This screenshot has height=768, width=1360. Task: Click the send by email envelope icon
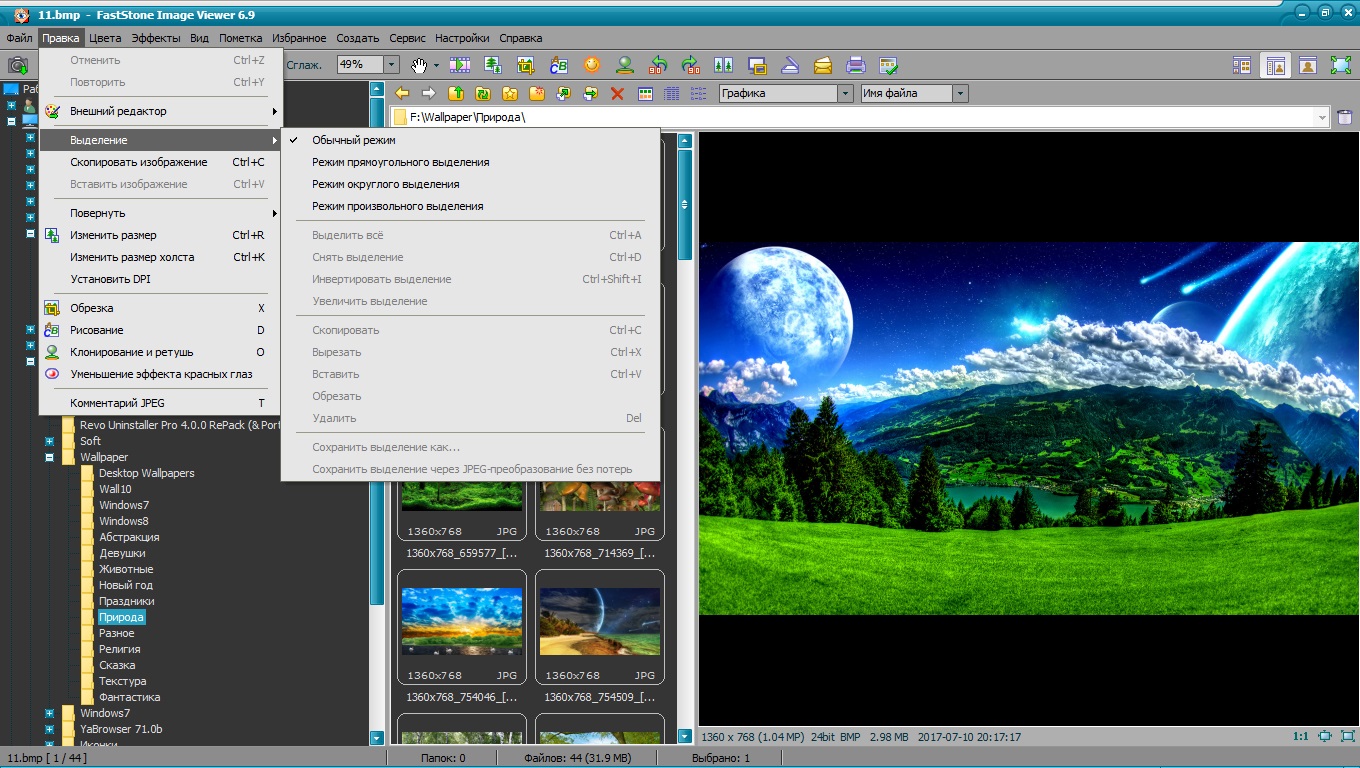tap(822, 65)
